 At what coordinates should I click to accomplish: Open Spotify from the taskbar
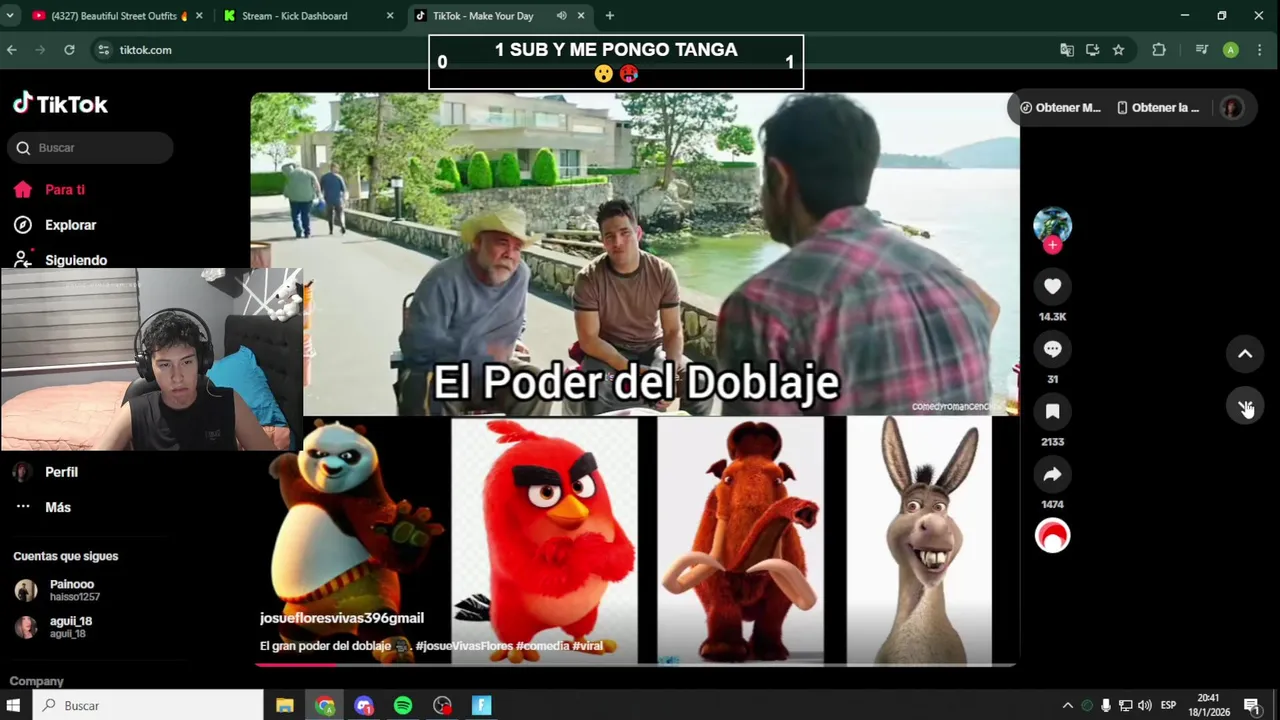[x=403, y=705]
